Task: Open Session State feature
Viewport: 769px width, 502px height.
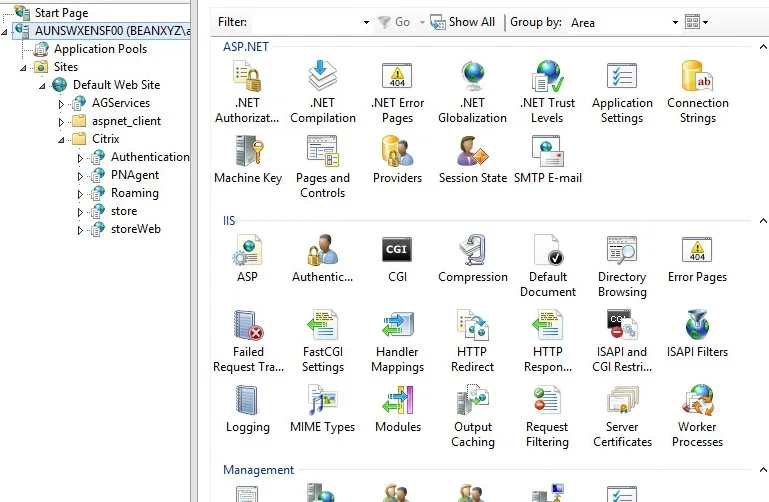Action: click(473, 159)
